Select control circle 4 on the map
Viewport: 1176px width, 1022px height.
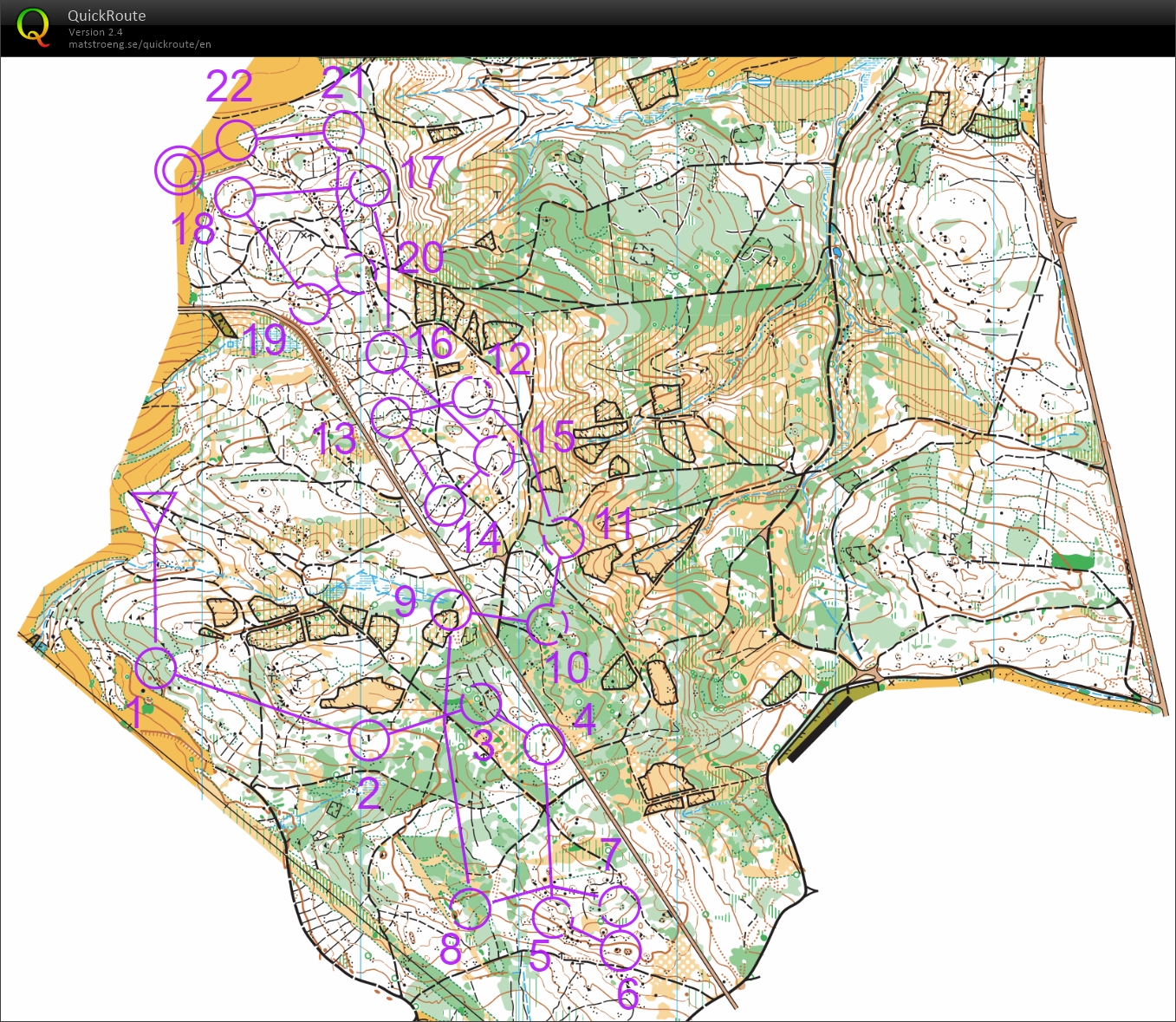[x=545, y=745]
